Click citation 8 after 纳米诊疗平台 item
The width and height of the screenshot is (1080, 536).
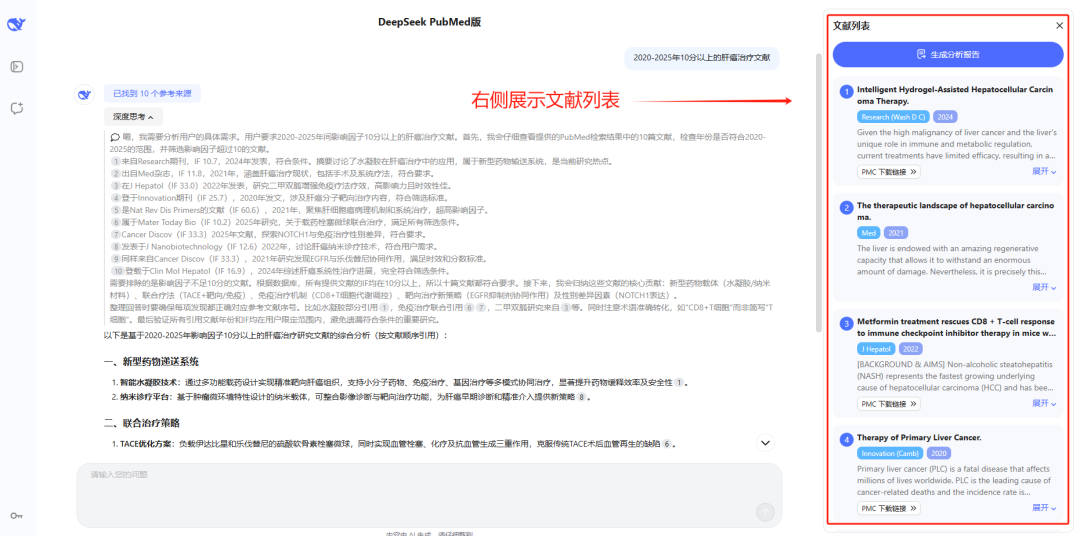point(581,398)
